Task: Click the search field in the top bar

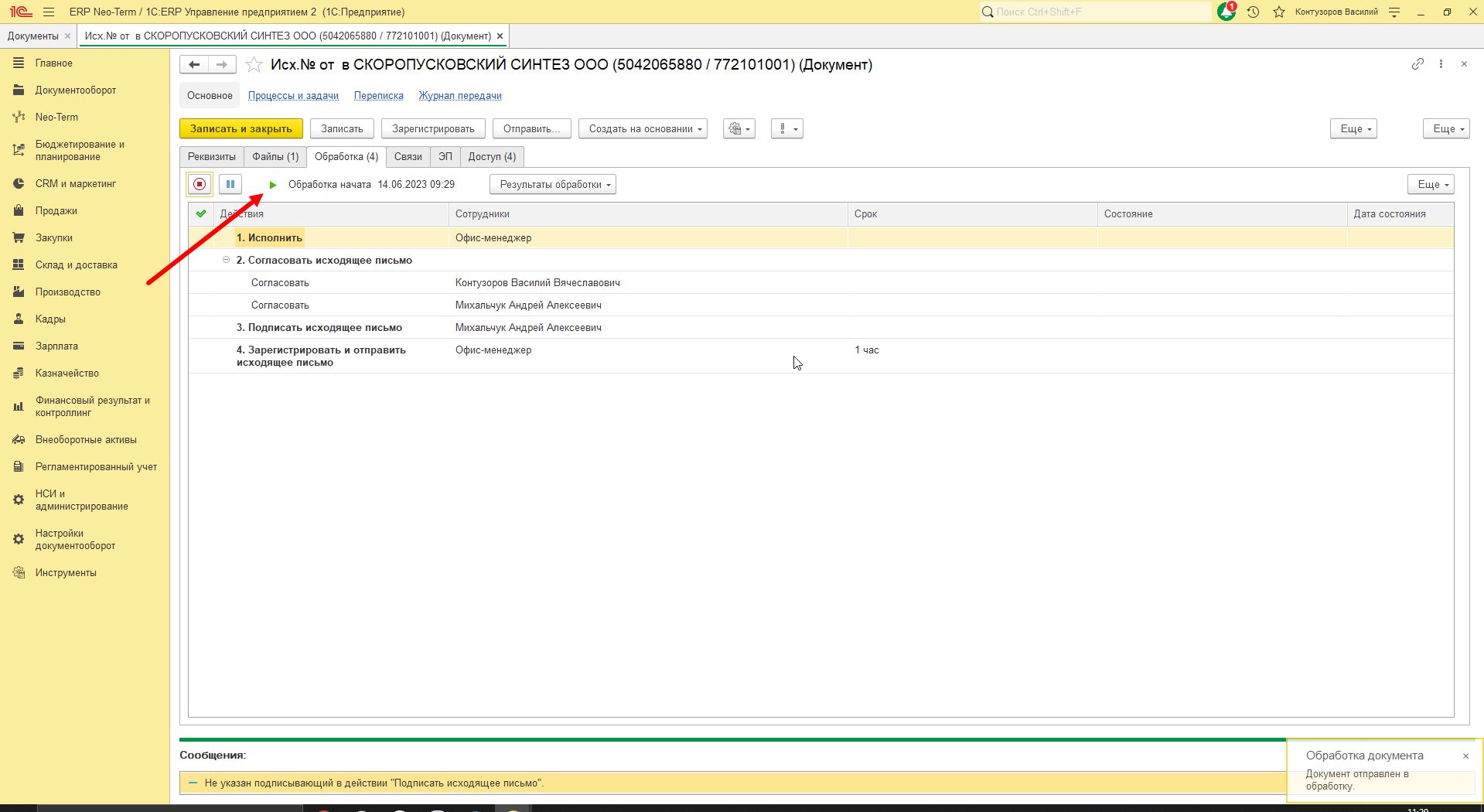Action: 1095,12
